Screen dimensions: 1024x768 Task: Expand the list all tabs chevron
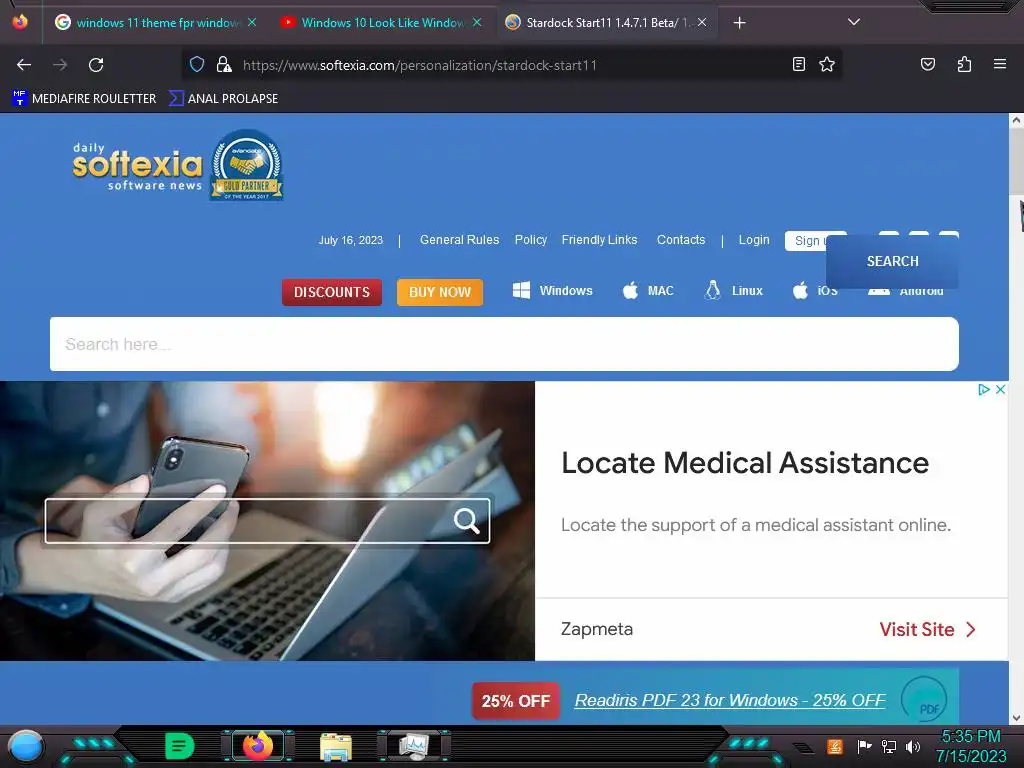coord(854,22)
